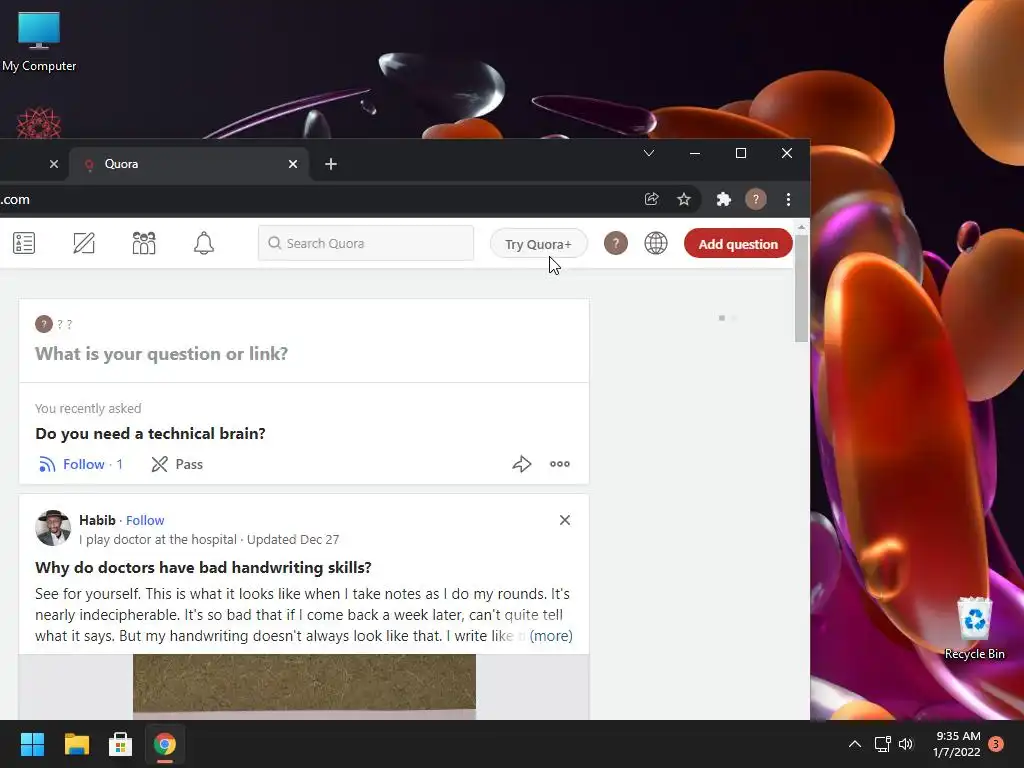
Task: Select the My Computer desktop icon
Action: [x=39, y=42]
